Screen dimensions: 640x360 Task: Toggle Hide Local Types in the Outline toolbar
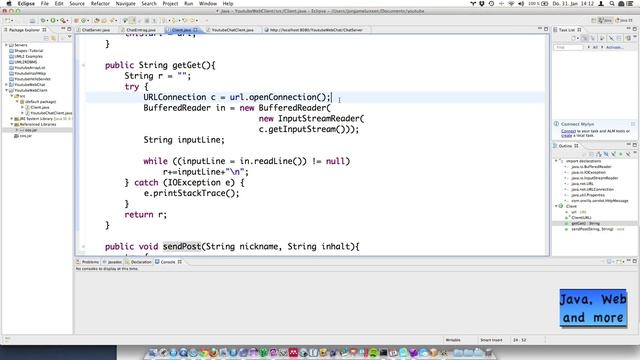pyautogui.click(x=628, y=154)
